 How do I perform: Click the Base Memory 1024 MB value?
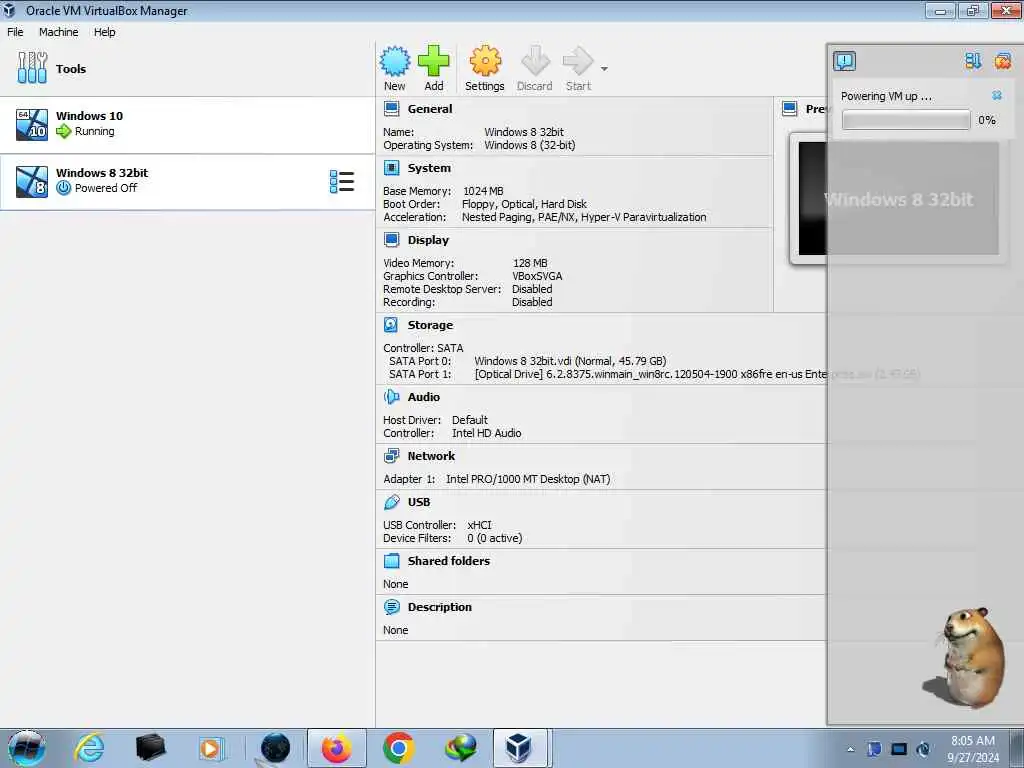(x=483, y=191)
